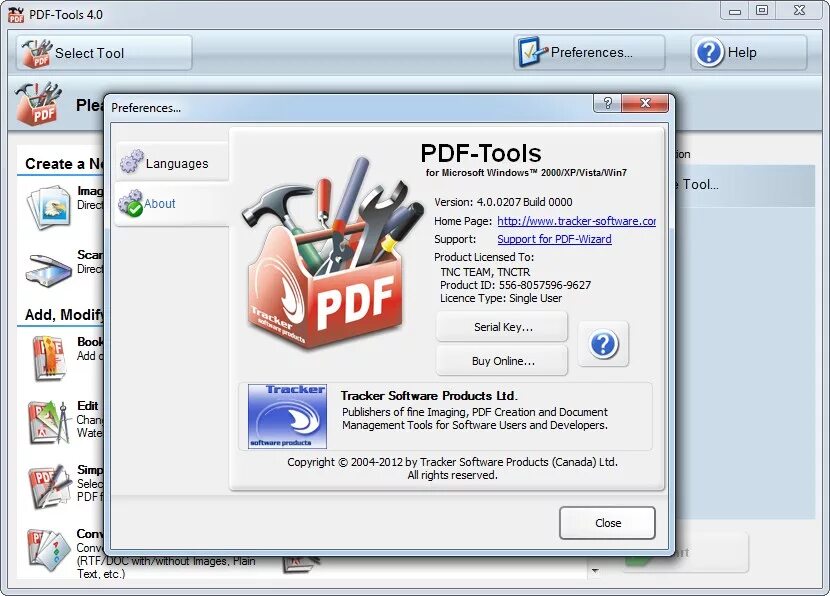Open Preferences from the main toolbar
830x596 pixels.
pos(589,52)
